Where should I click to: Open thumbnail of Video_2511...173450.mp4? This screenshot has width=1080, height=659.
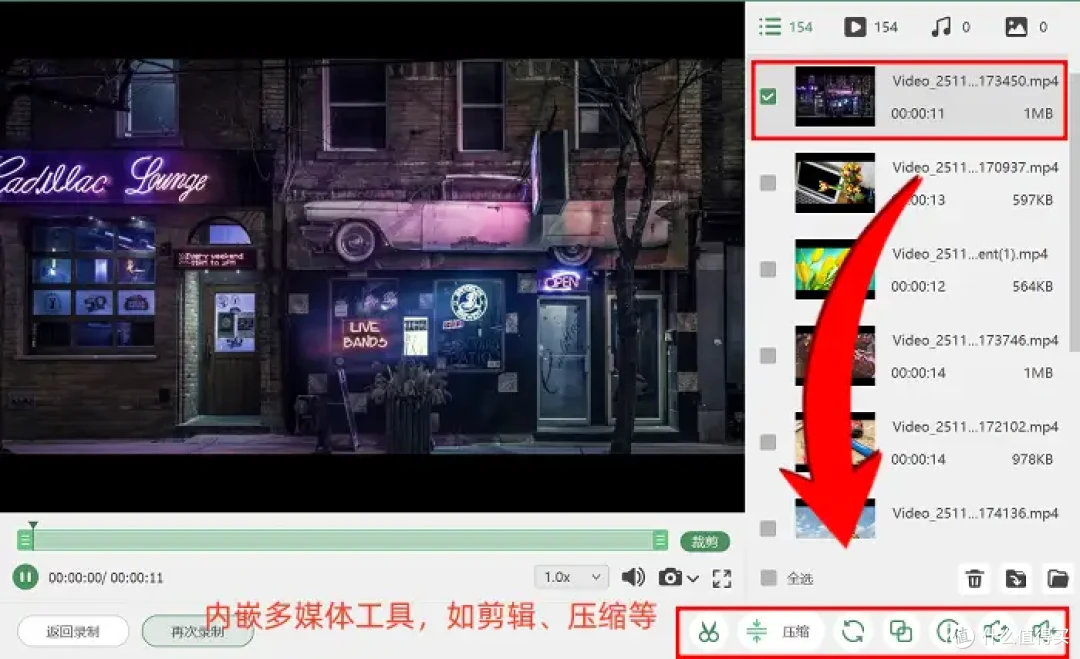click(x=835, y=96)
